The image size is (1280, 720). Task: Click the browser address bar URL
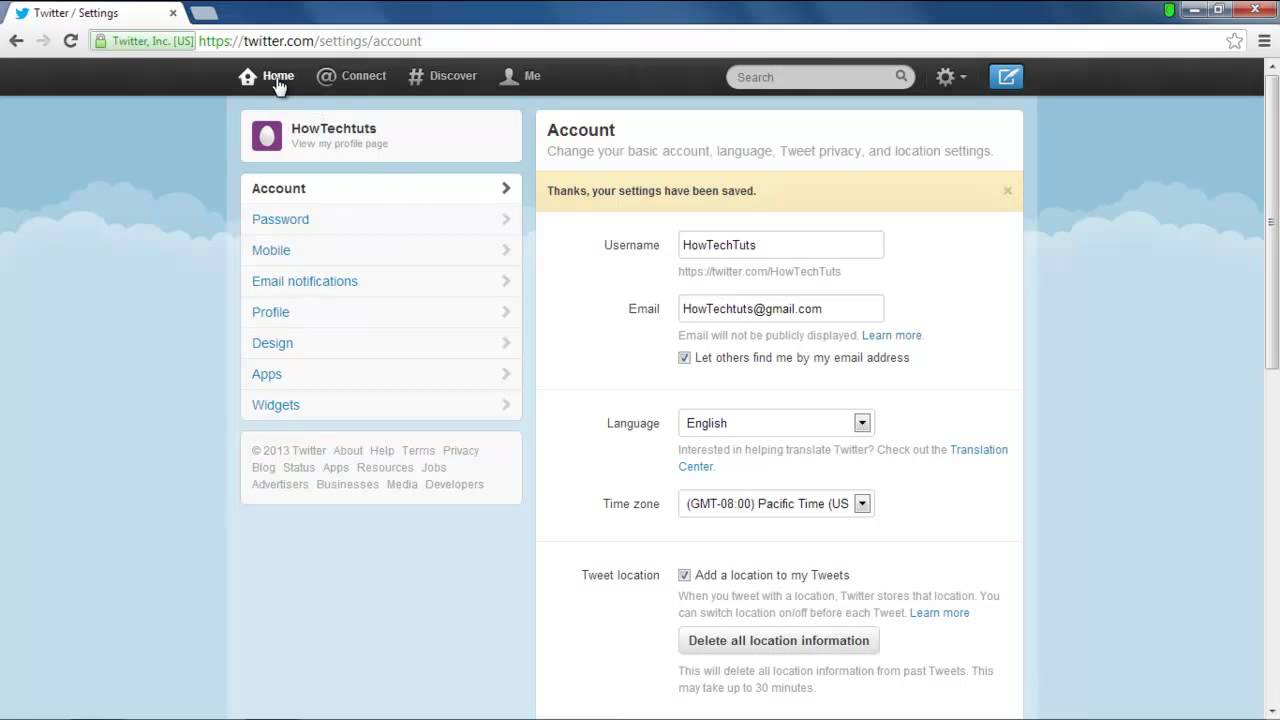pyautogui.click(x=310, y=41)
